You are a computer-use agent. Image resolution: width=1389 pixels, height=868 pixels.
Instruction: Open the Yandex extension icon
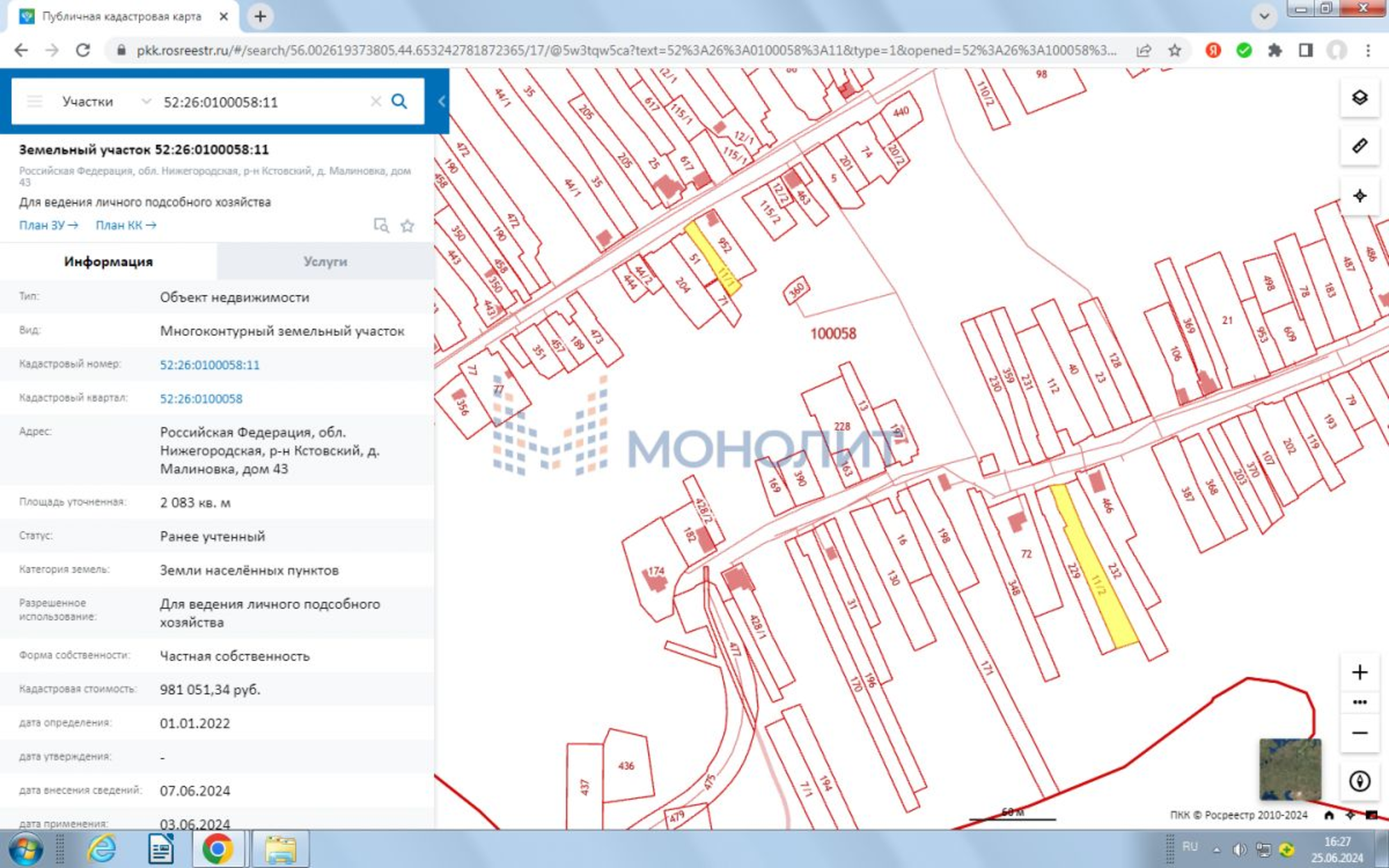pyautogui.click(x=1213, y=51)
